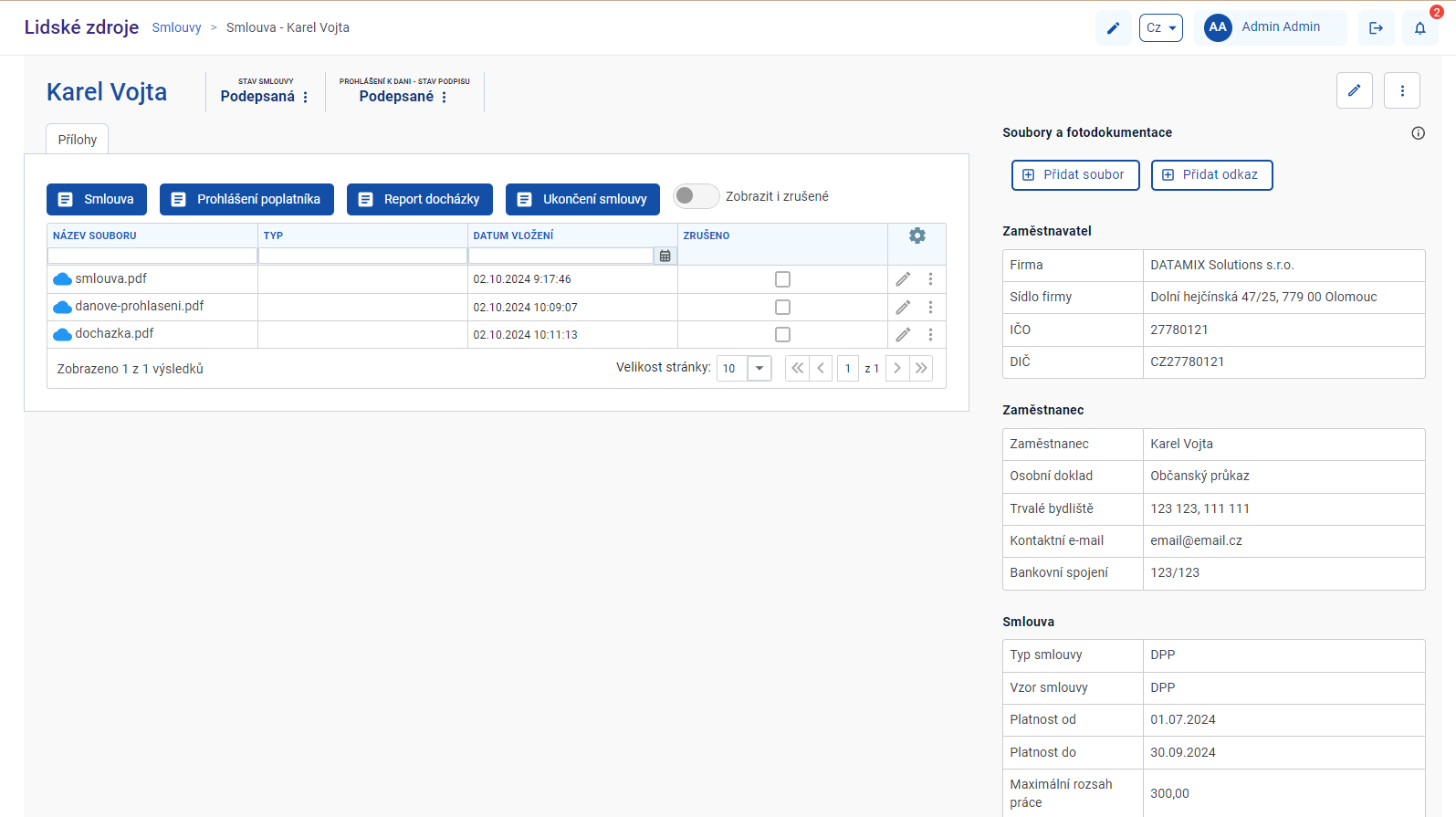This screenshot has height=817, width=1456.
Task: Click the Datum vložení filter input
Action: click(561, 257)
